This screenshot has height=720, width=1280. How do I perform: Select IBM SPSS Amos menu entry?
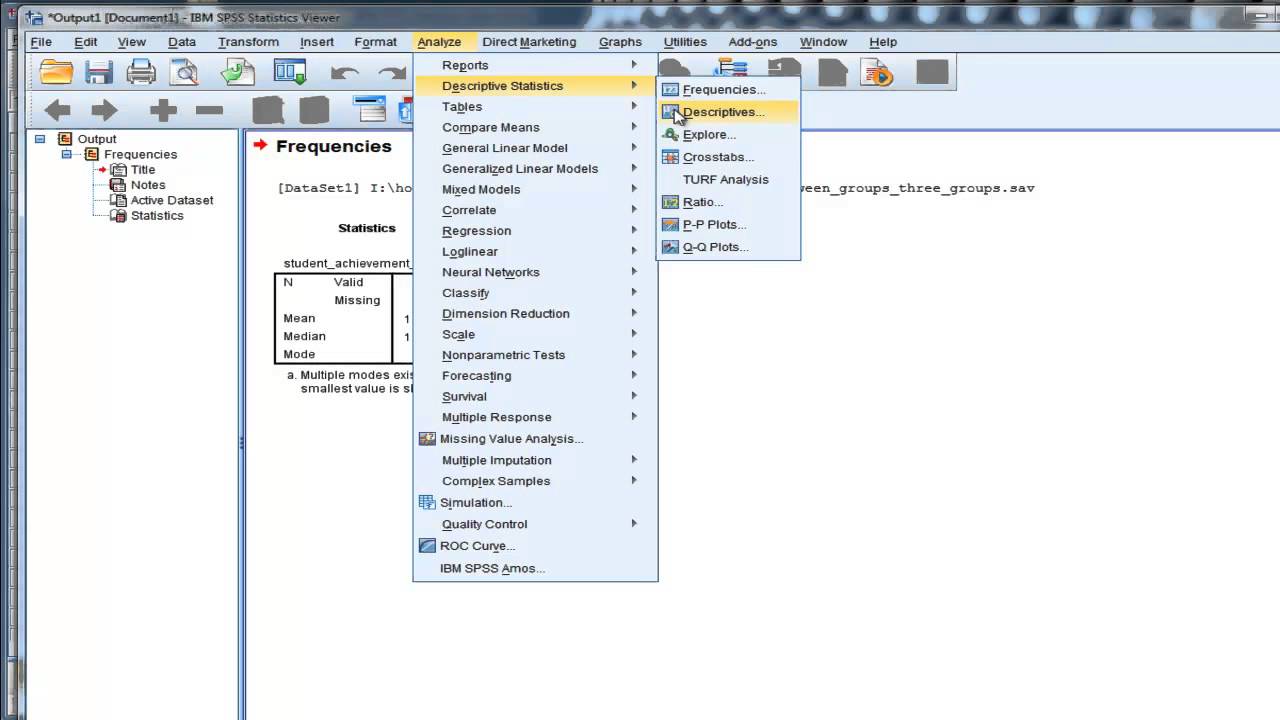pyautogui.click(x=535, y=568)
